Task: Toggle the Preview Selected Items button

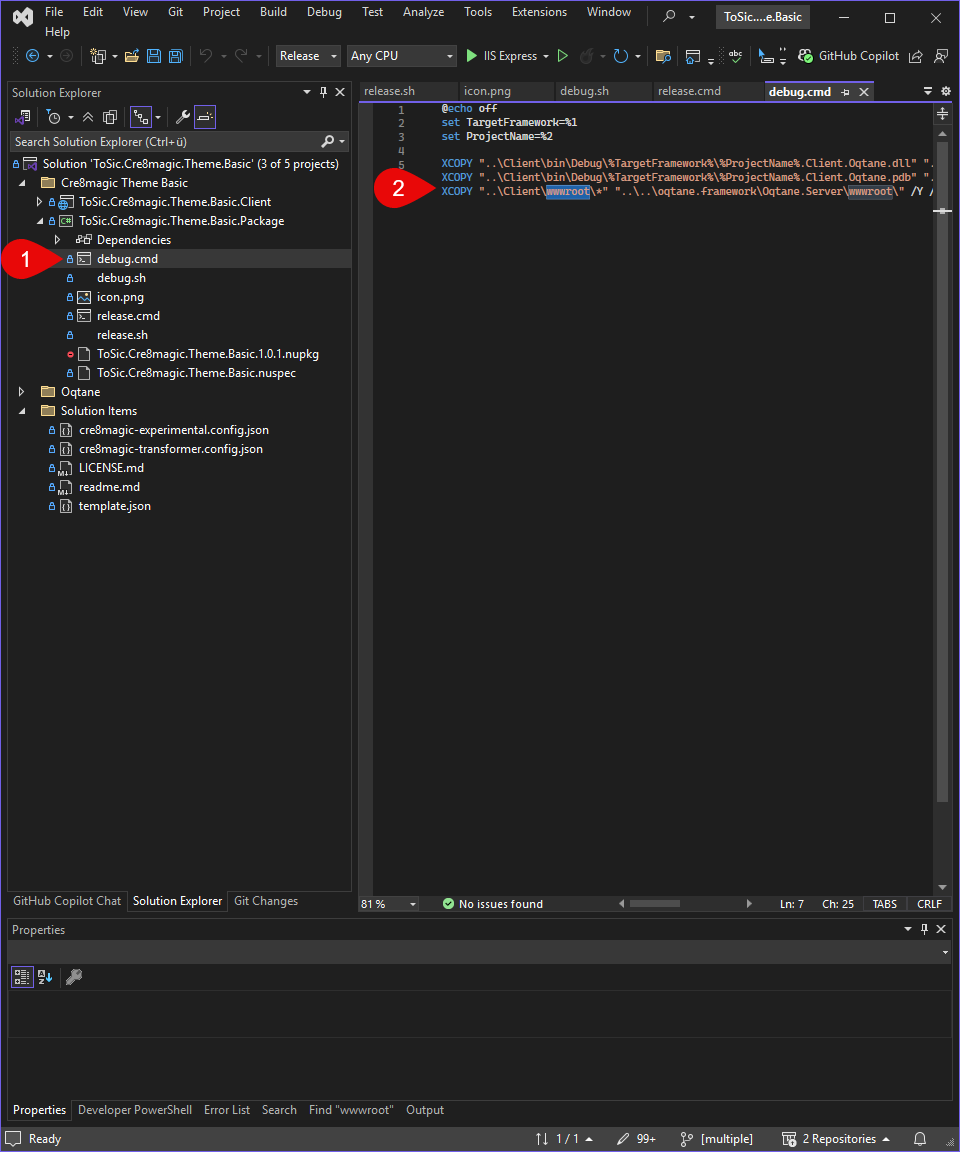Action: [x=205, y=117]
